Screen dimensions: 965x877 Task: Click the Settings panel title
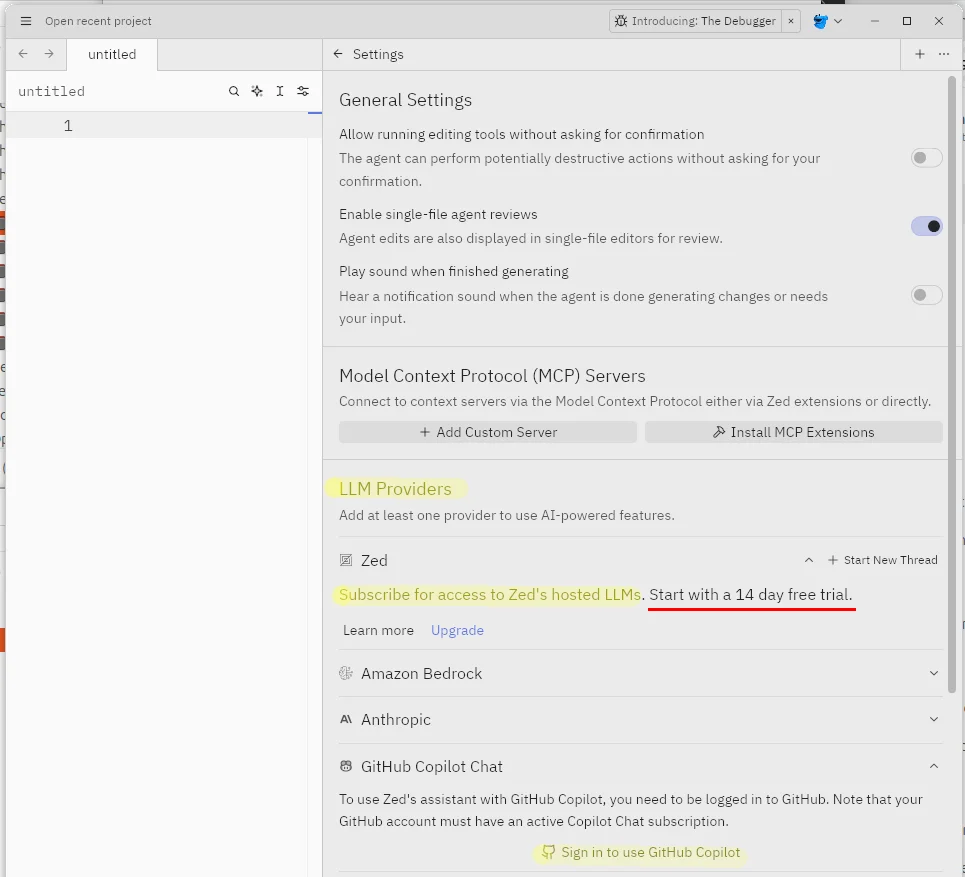tap(378, 54)
